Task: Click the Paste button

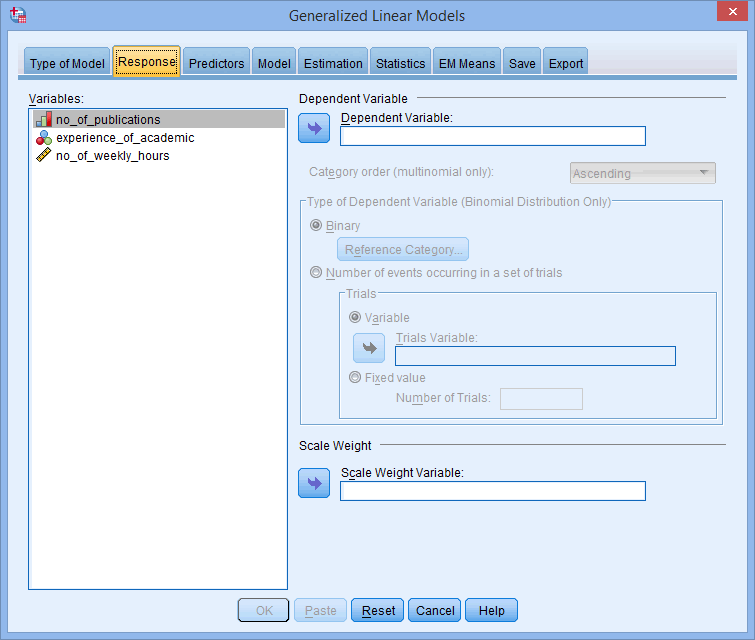Action: (x=320, y=610)
